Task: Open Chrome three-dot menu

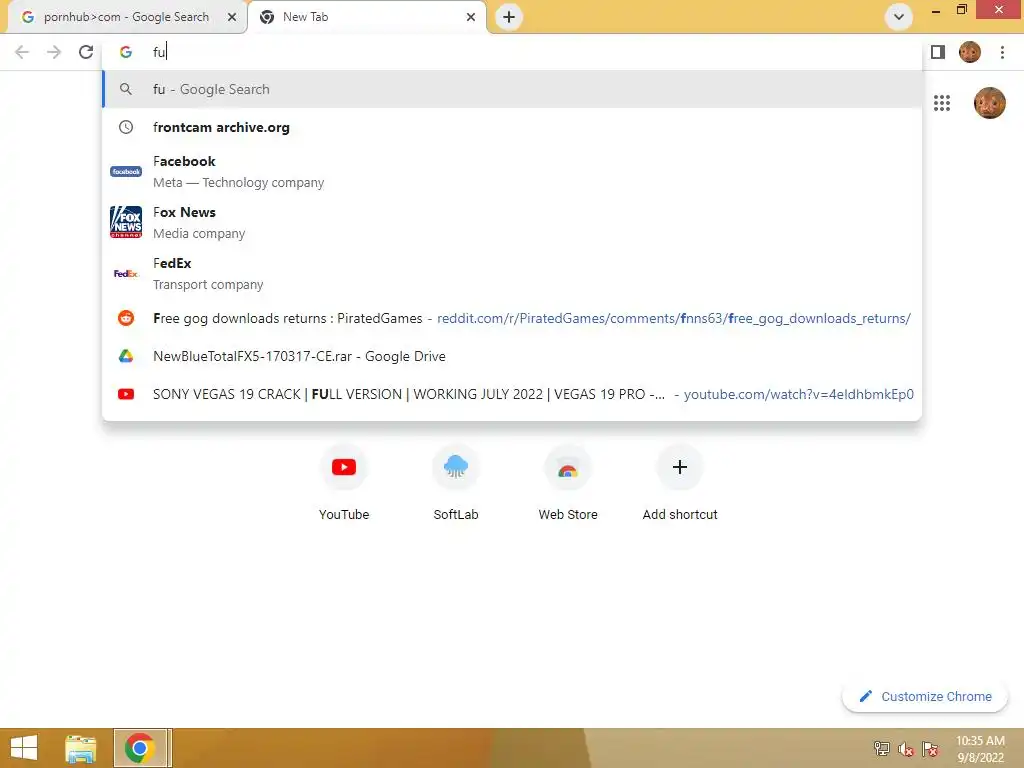Action: pos(1002,52)
